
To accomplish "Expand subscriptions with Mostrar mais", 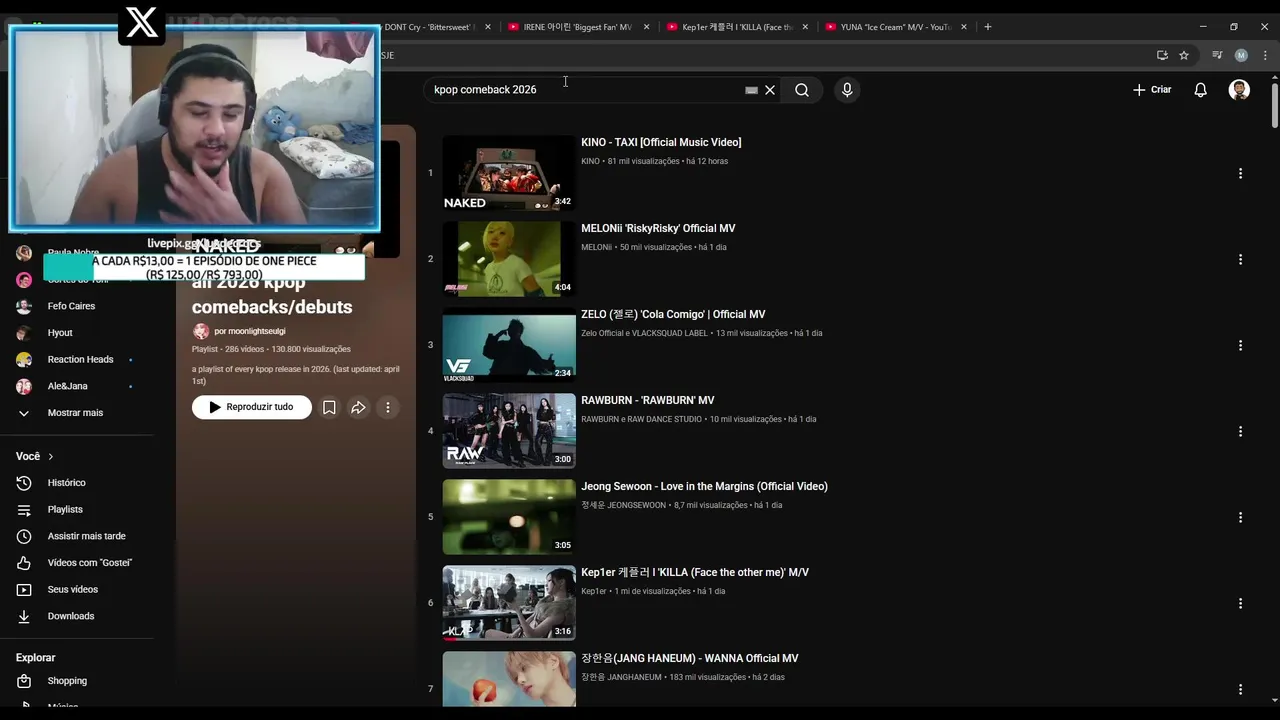I will click(77, 413).
